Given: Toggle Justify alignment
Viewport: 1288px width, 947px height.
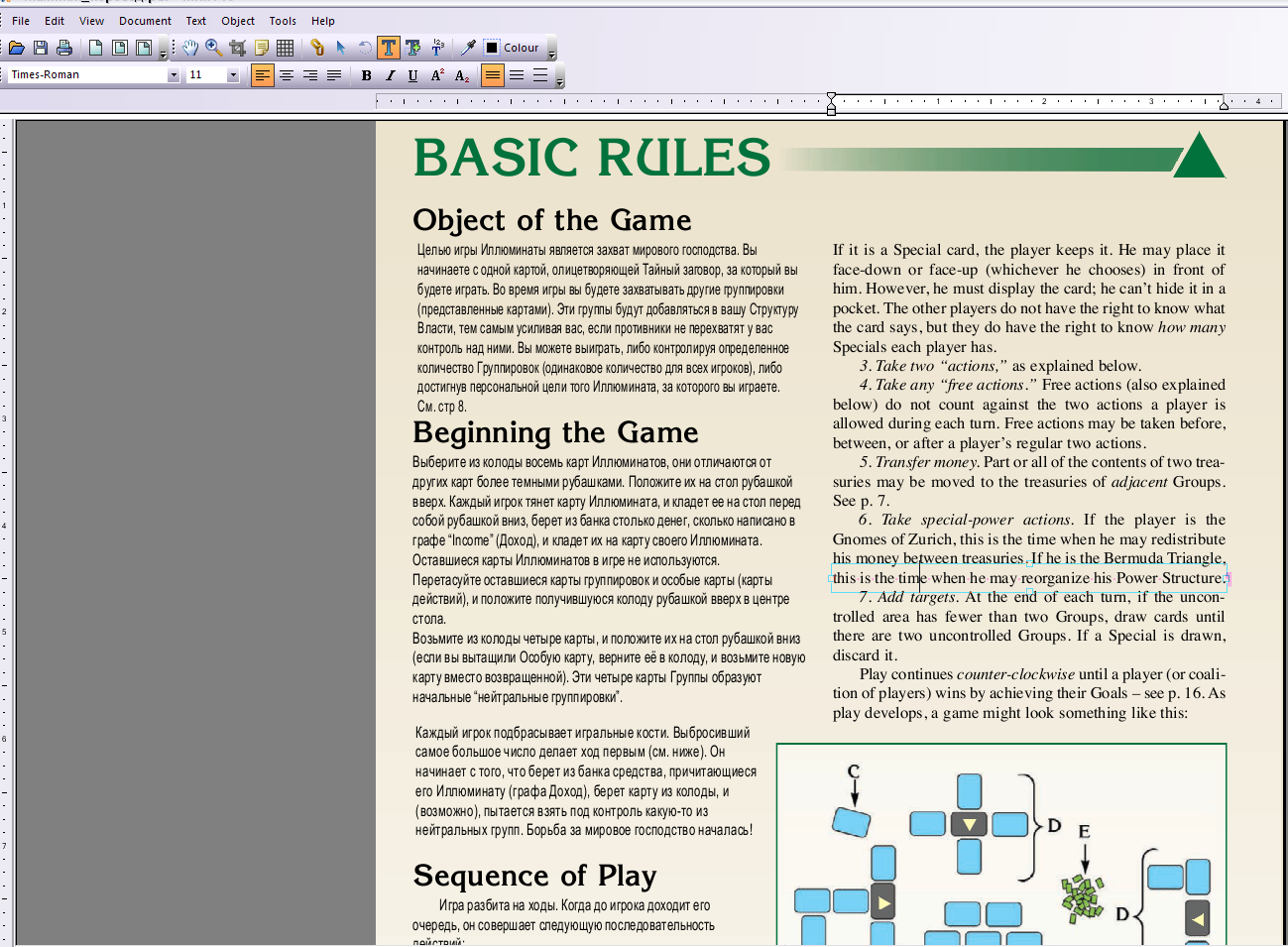Looking at the screenshot, I should (334, 75).
